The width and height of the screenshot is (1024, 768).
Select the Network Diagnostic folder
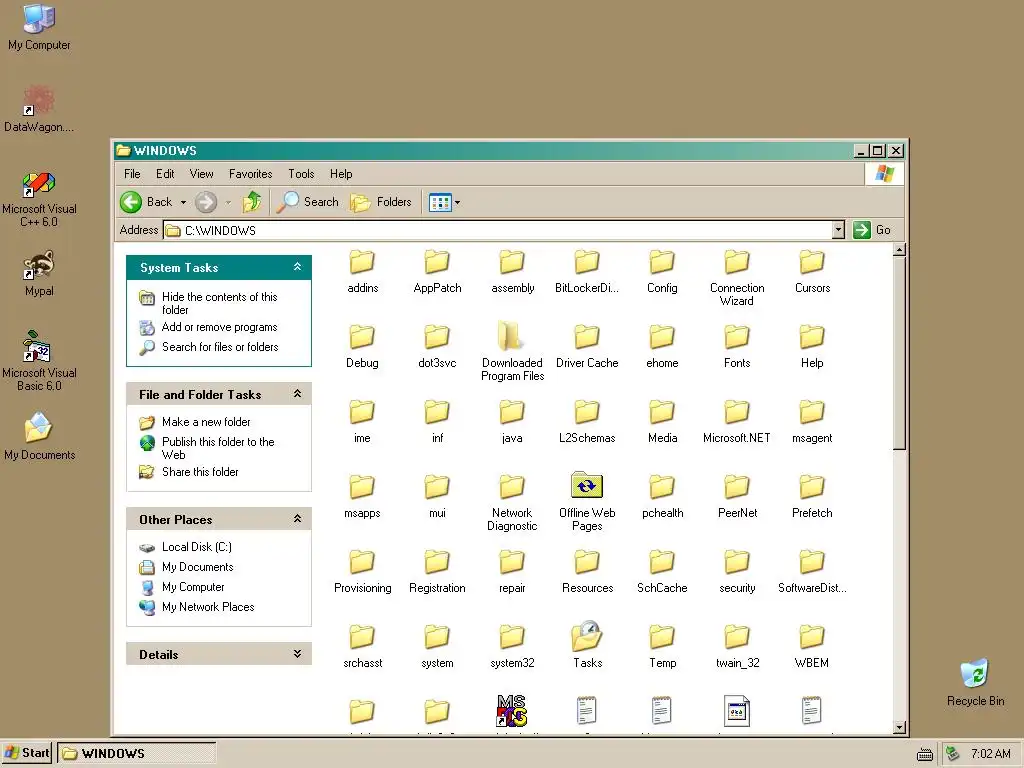(x=512, y=503)
